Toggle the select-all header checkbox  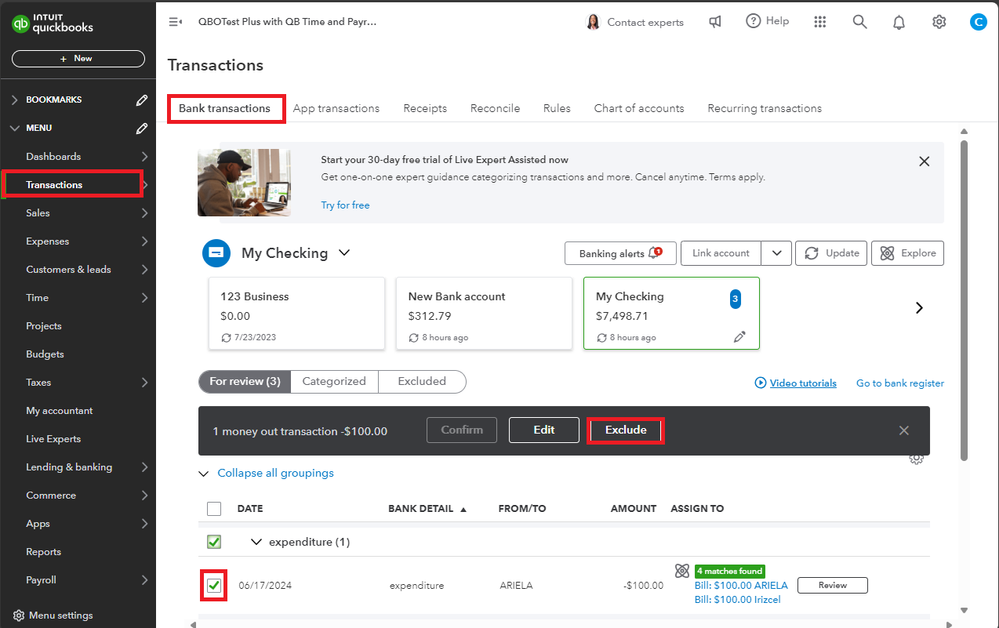[x=214, y=509]
